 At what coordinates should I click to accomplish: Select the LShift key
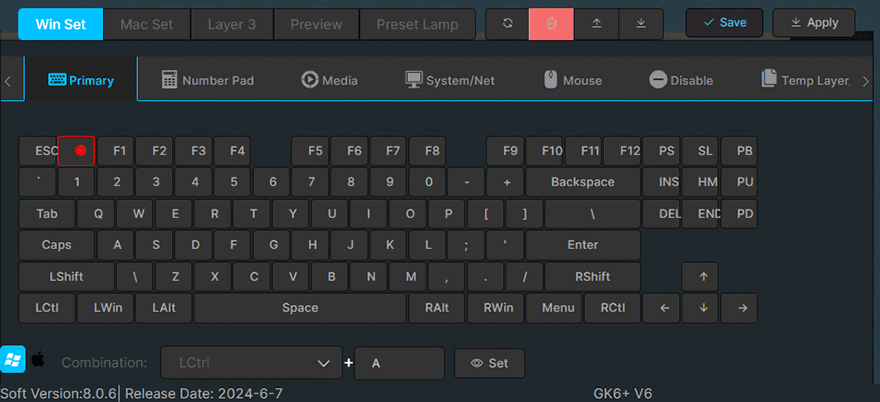[66, 277]
